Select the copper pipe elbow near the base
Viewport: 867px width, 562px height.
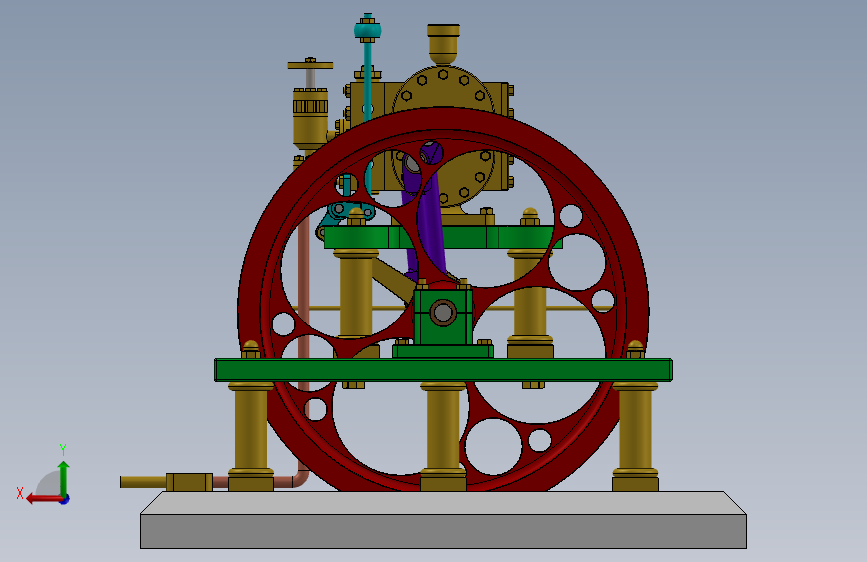(300, 478)
